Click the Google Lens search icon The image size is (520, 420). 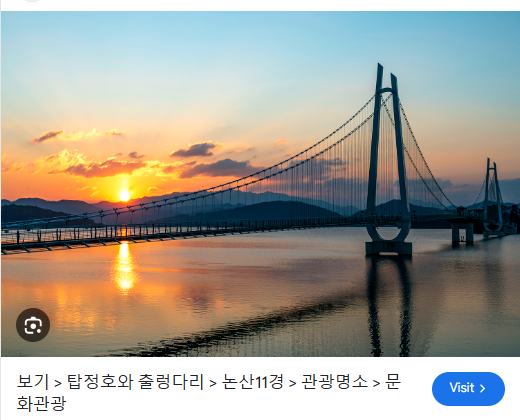[33, 325]
